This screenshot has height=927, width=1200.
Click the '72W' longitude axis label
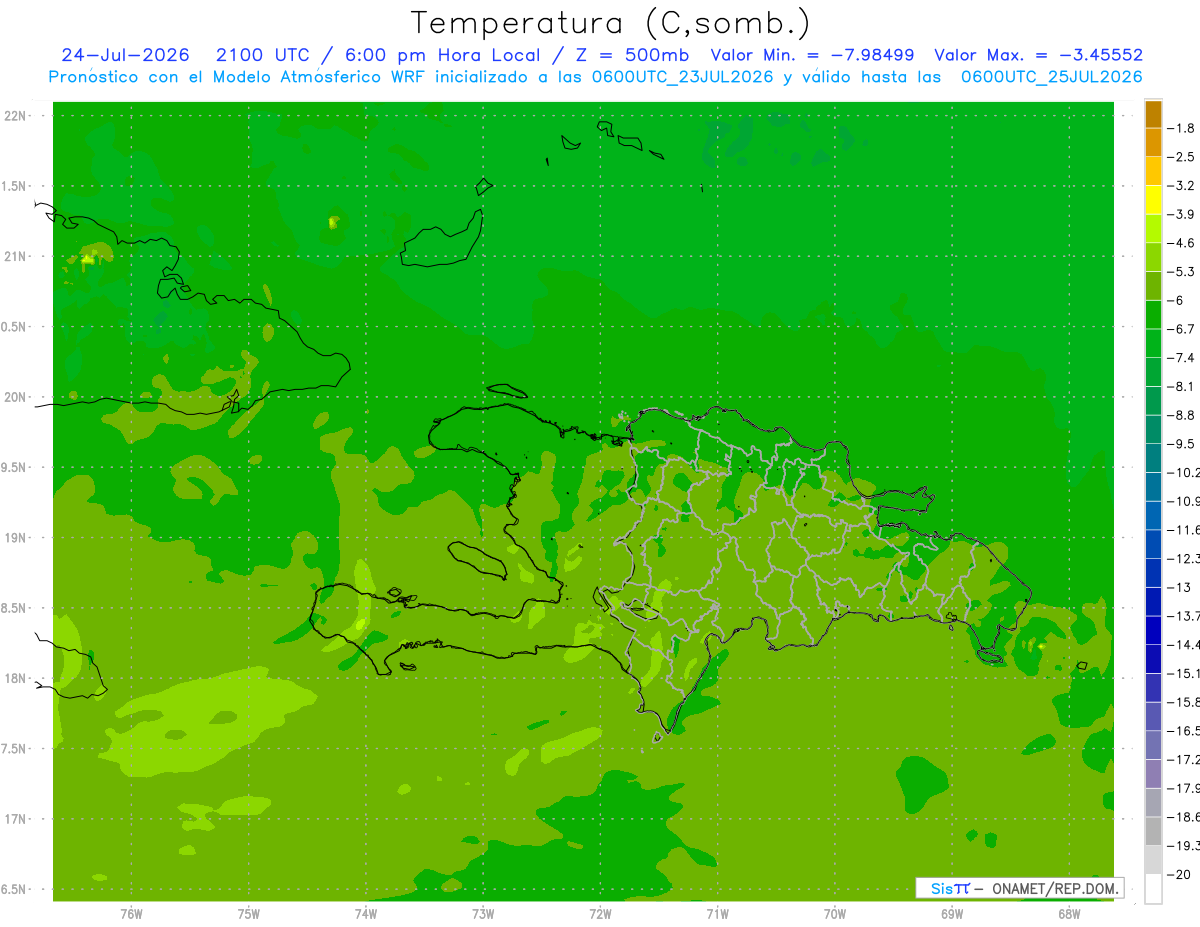600,914
